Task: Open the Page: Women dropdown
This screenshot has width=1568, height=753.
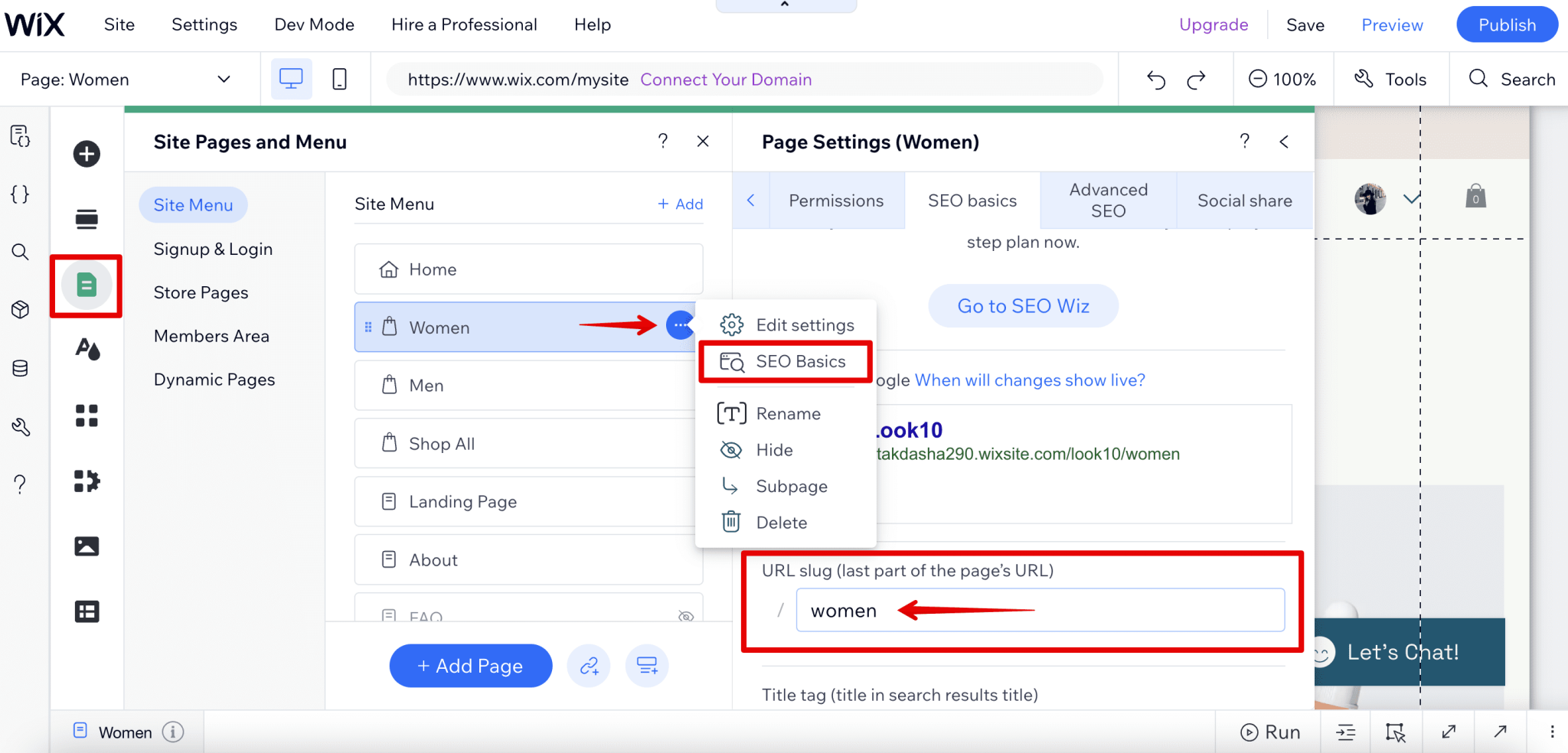Action: tap(130, 79)
